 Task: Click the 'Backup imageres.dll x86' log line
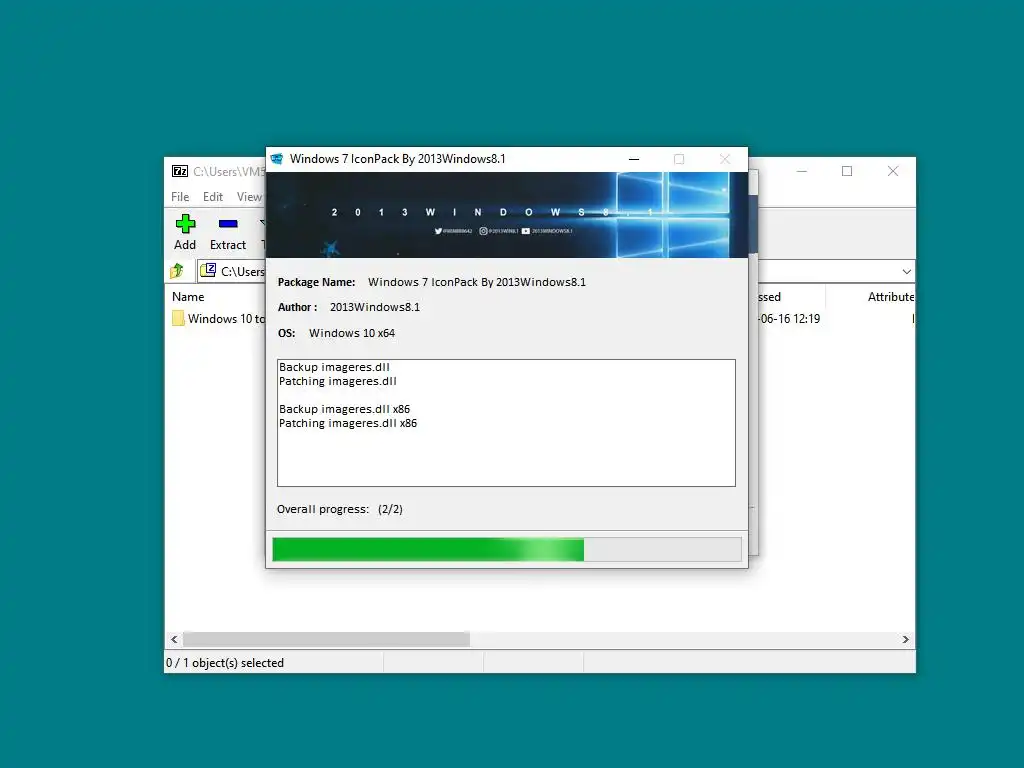coord(344,409)
